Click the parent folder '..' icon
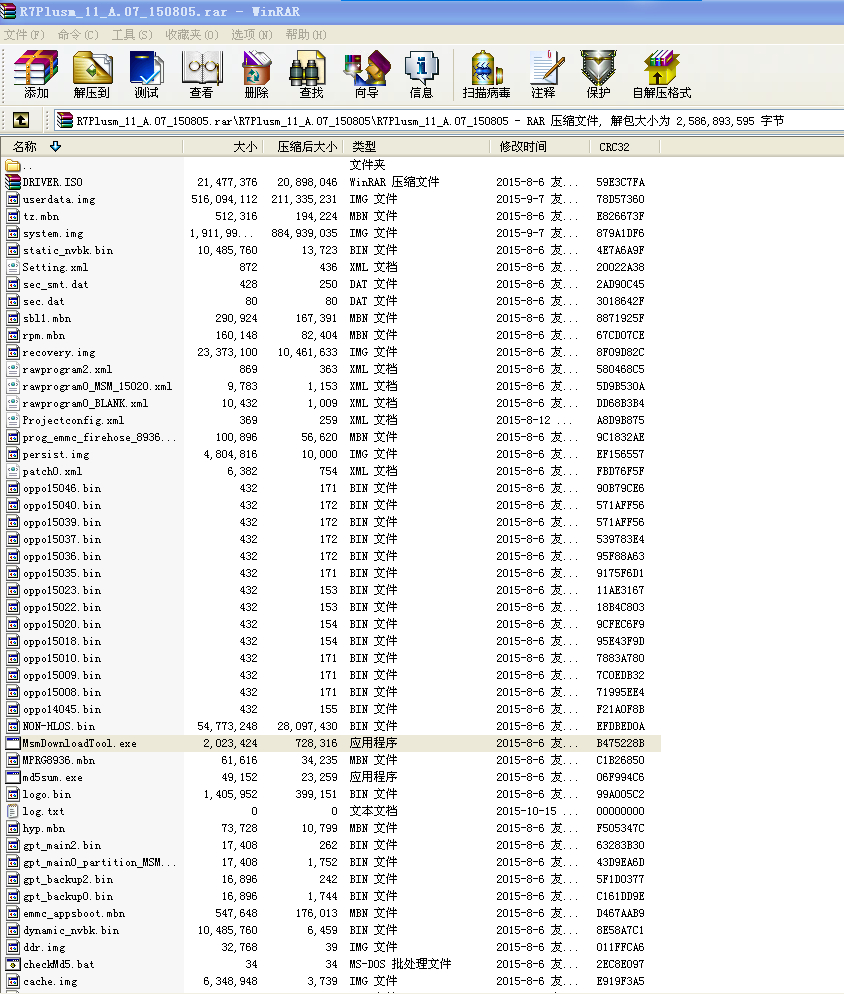The width and height of the screenshot is (844, 994). [x=13, y=165]
